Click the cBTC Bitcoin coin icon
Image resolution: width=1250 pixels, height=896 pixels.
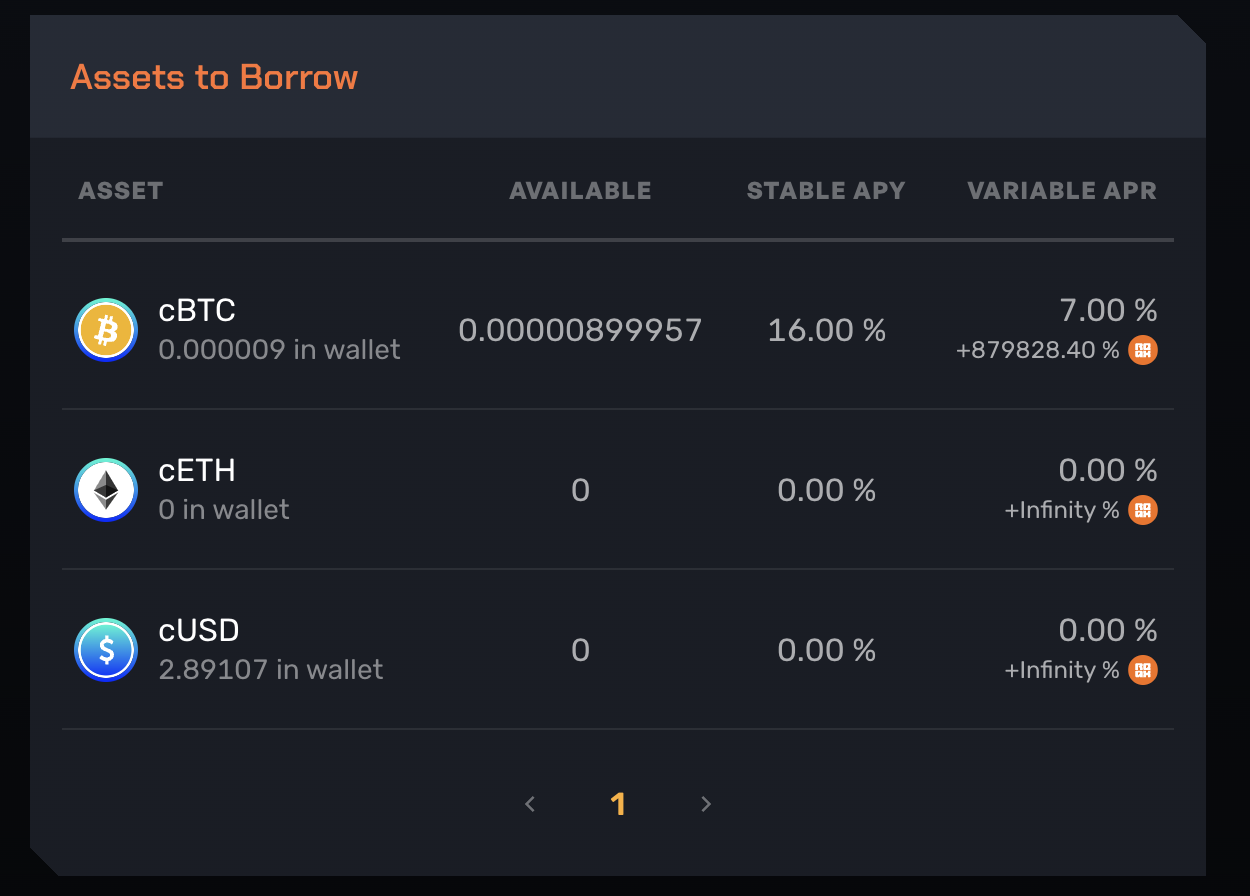click(x=106, y=330)
